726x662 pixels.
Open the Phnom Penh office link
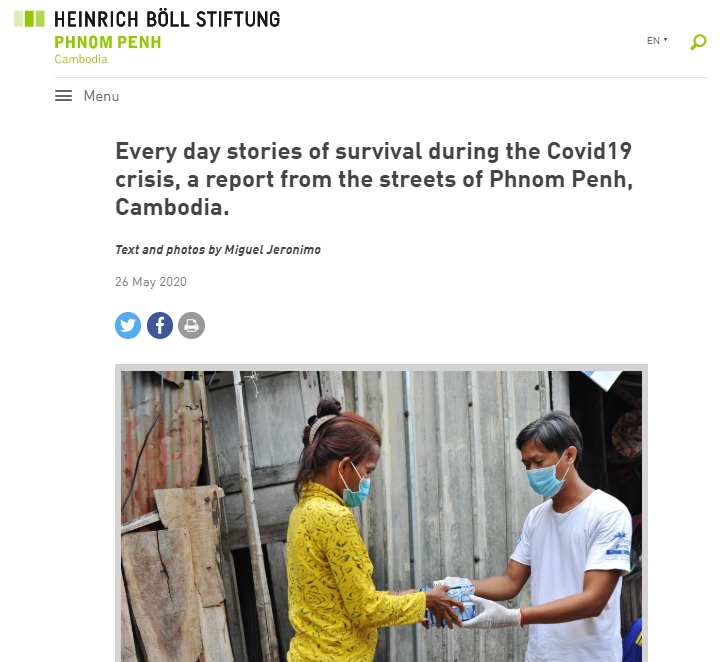click(107, 42)
